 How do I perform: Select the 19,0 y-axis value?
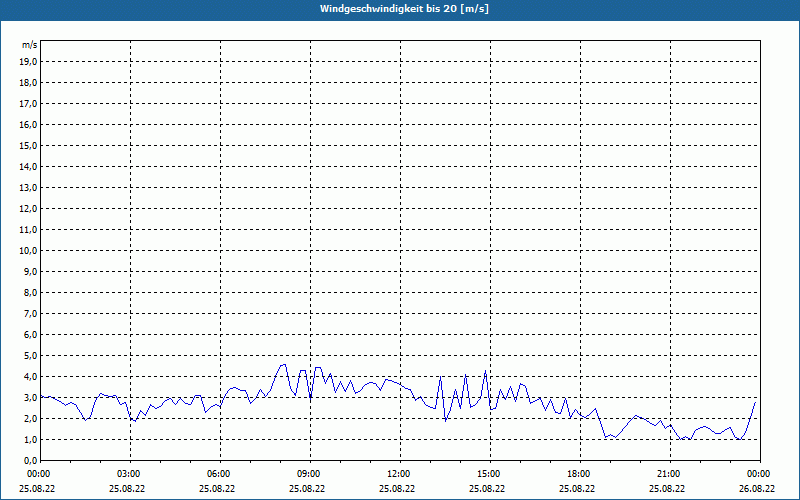(28, 62)
